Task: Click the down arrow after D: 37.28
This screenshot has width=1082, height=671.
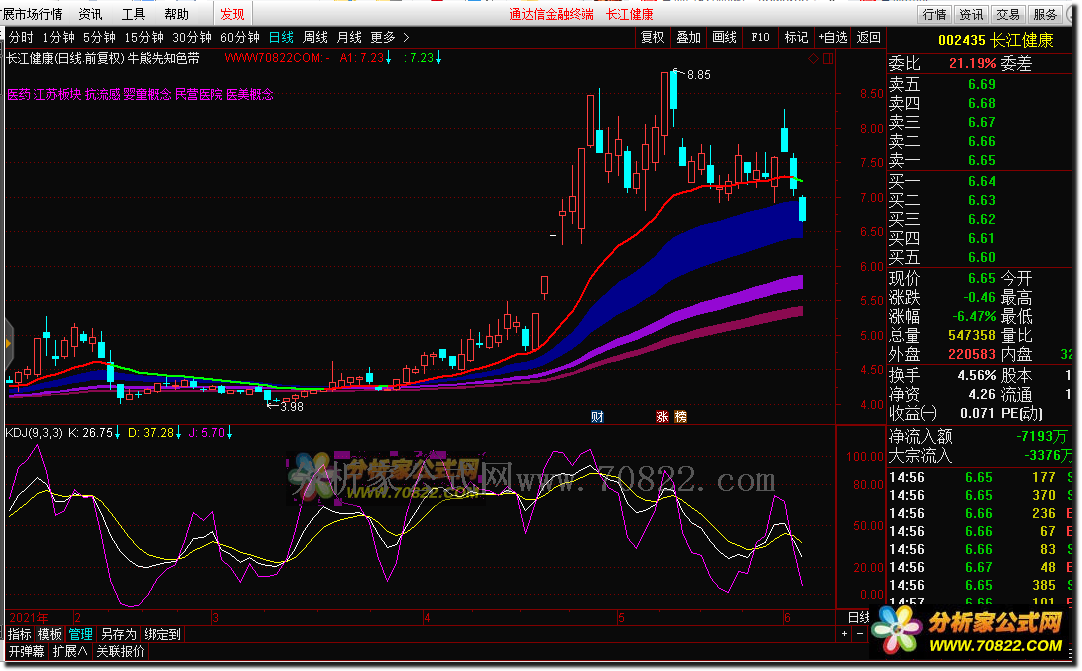Action: (179, 433)
